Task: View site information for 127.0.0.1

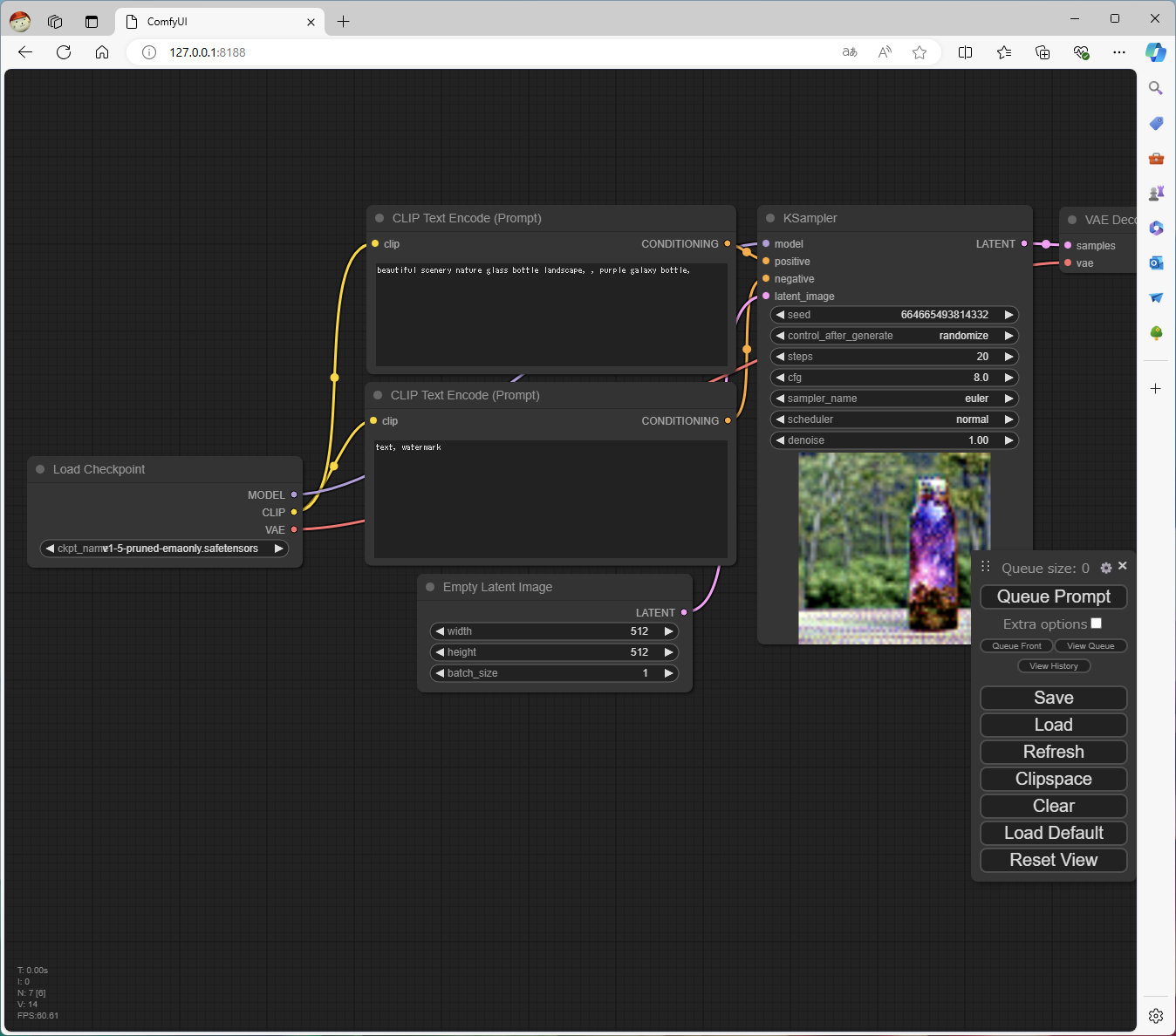Action: [x=149, y=52]
